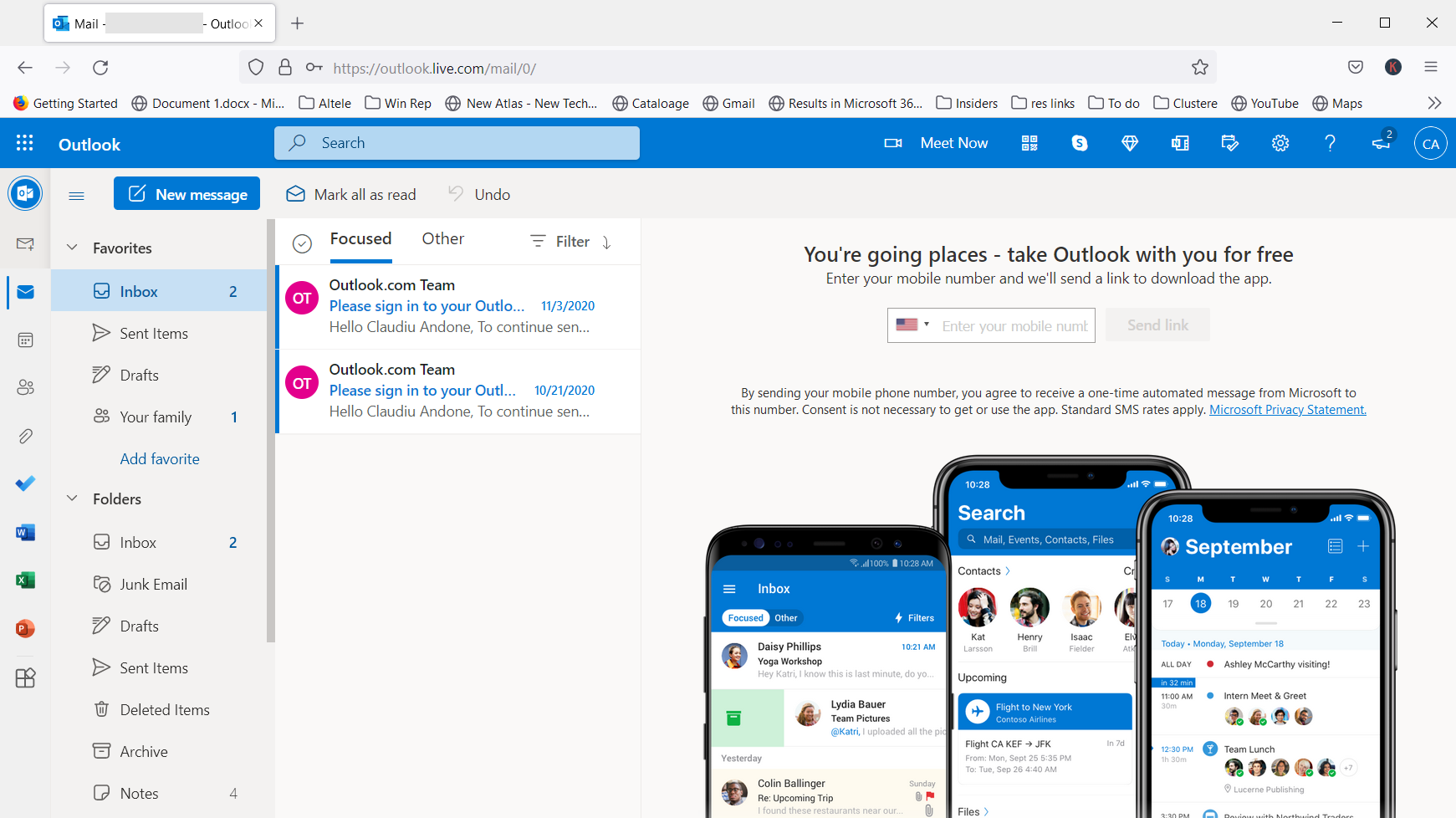Launch Excel from the left rail

(25, 580)
